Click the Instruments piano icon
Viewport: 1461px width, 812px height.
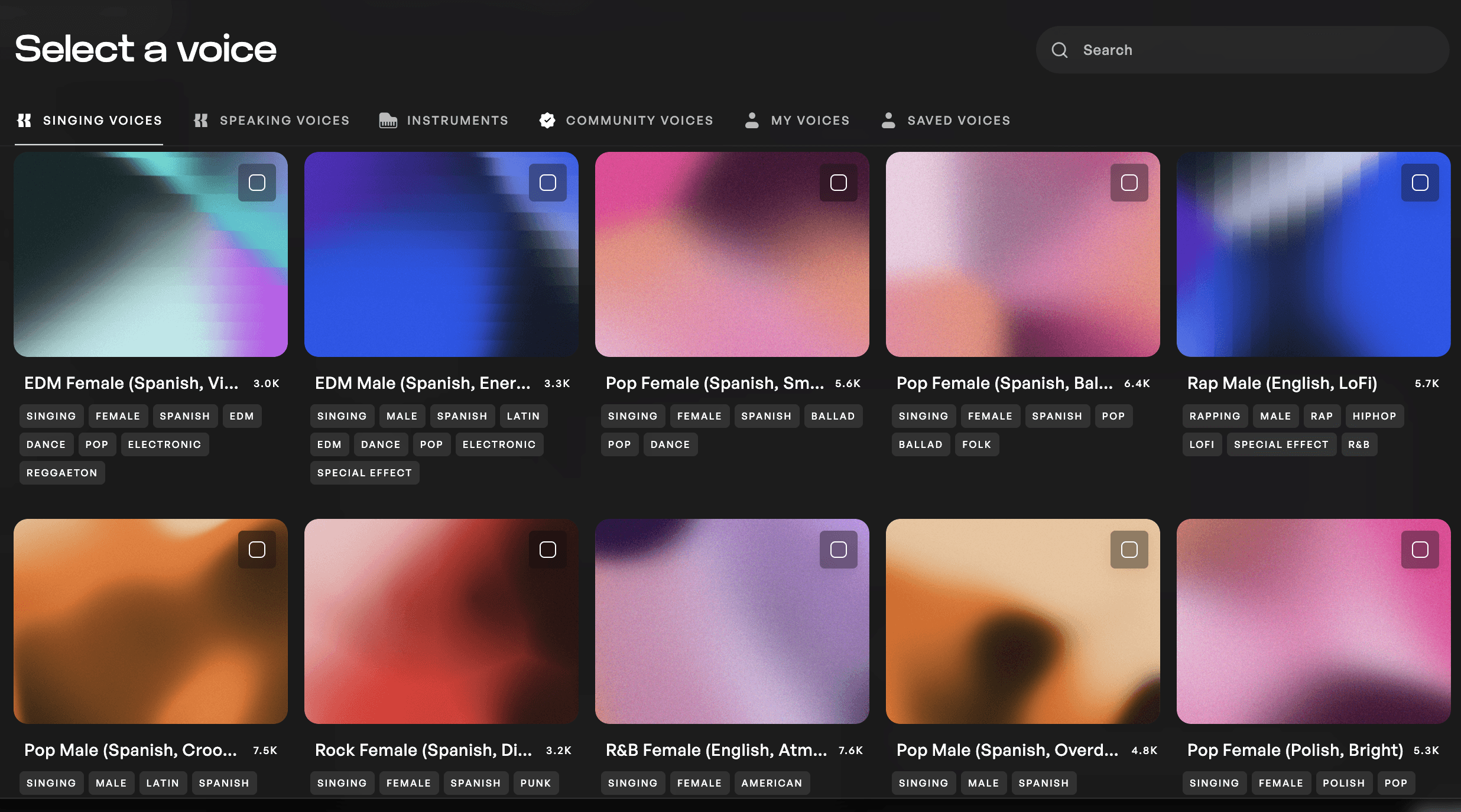pyautogui.click(x=388, y=121)
